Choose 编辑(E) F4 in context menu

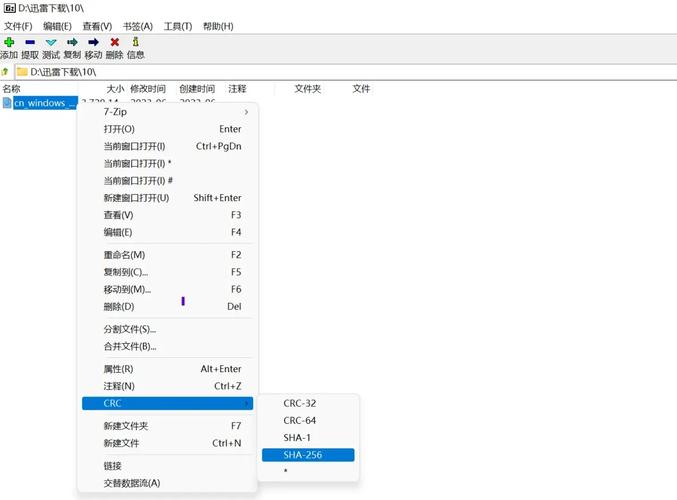(x=168, y=232)
